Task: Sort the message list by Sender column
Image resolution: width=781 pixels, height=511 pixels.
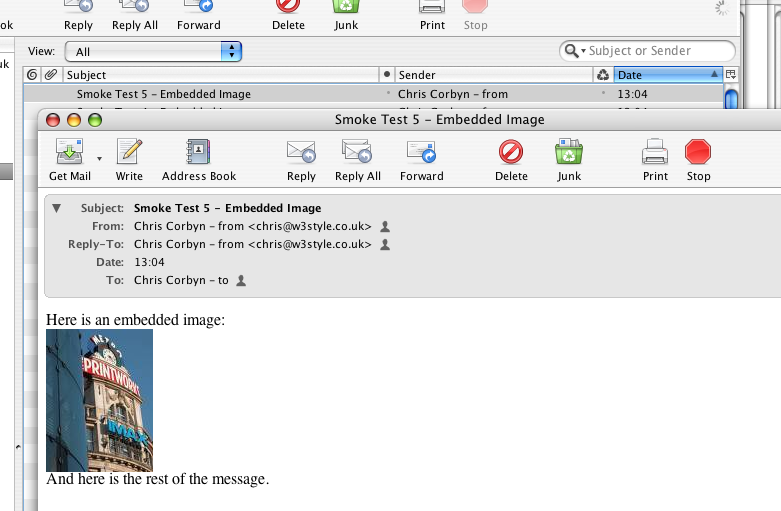Action: pyautogui.click(x=490, y=75)
